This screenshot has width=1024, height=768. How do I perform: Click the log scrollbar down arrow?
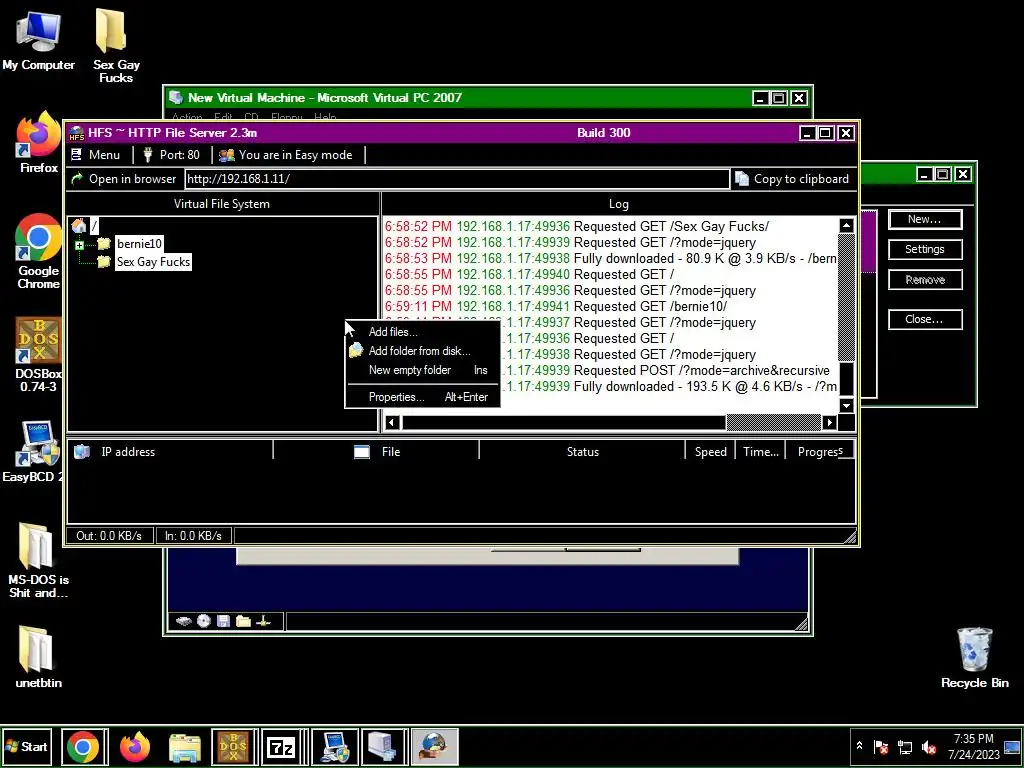846,406
